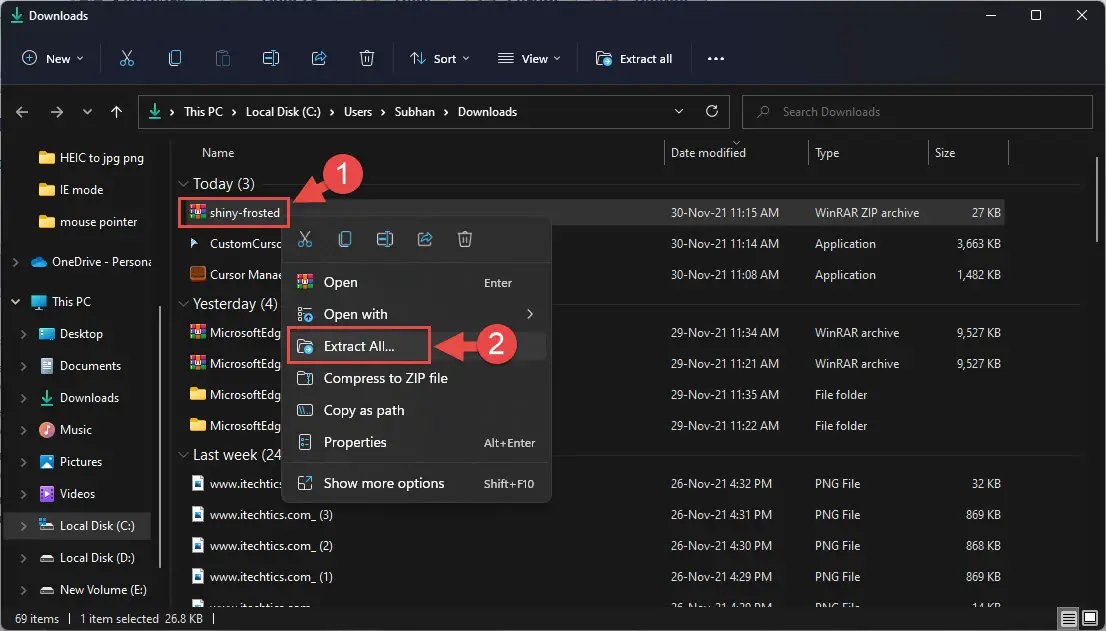Viewport: 1106px width, 631px height.
Task: Refresh the Downloads folder
Action: [x=712, y=111]
